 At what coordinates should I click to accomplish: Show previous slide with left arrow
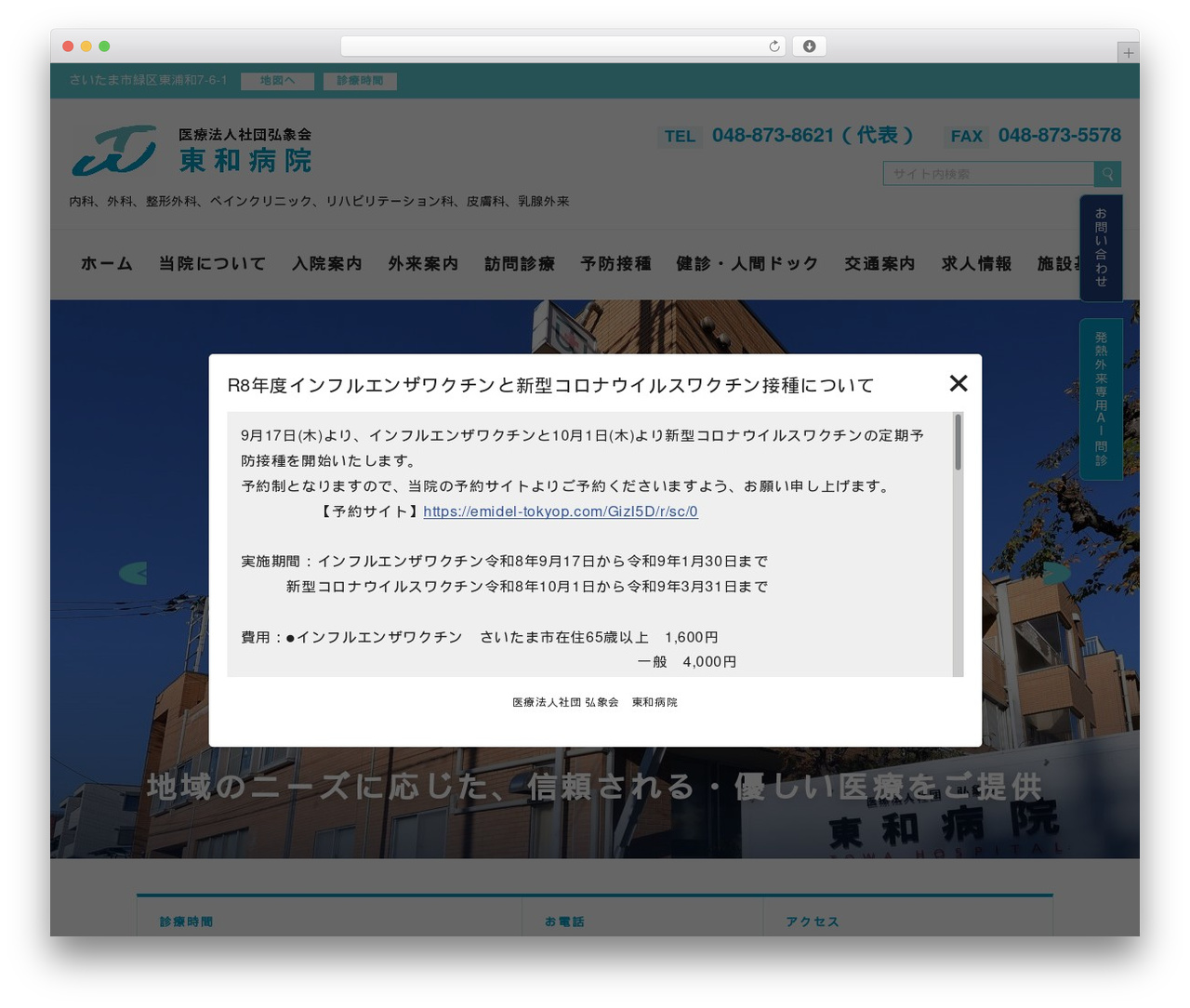133,573
